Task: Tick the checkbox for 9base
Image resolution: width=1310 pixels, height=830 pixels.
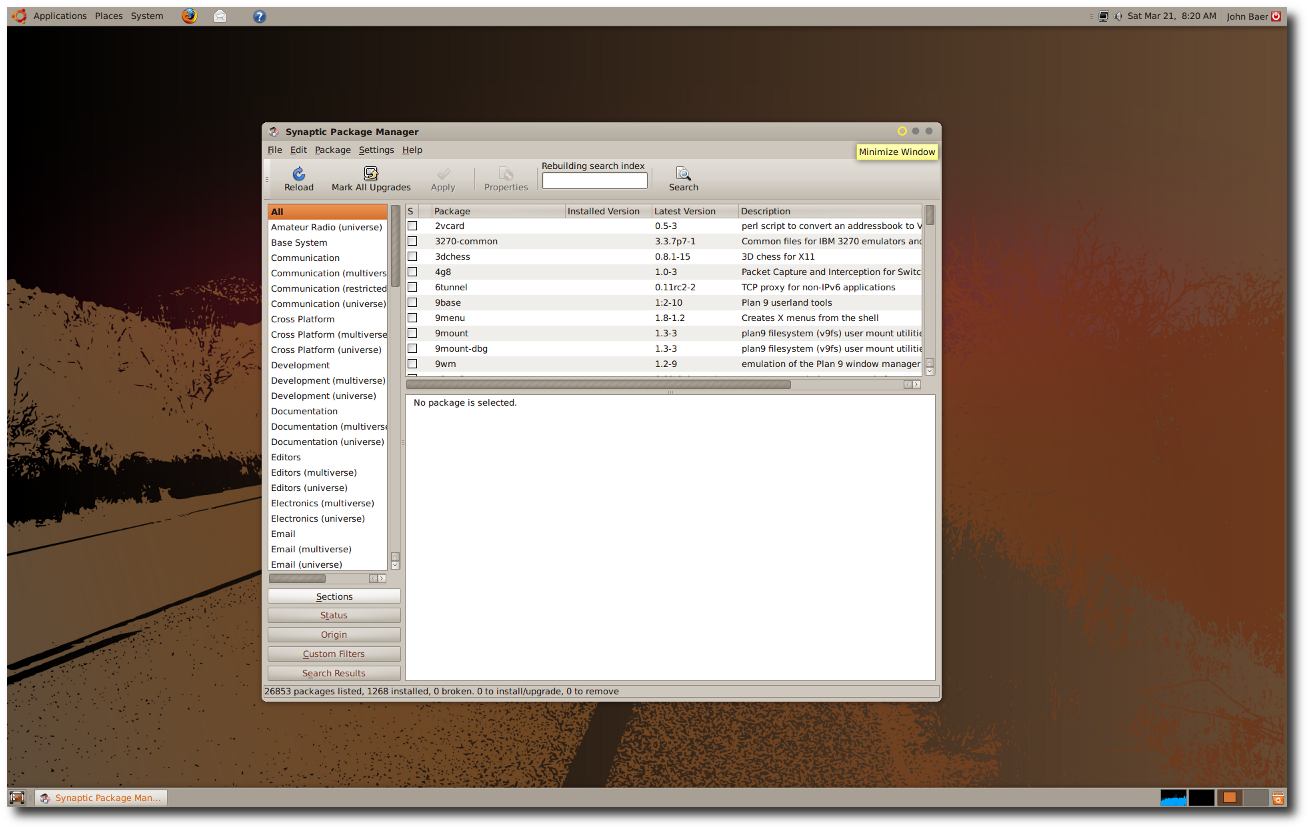Action: click(x=412, y=303)
